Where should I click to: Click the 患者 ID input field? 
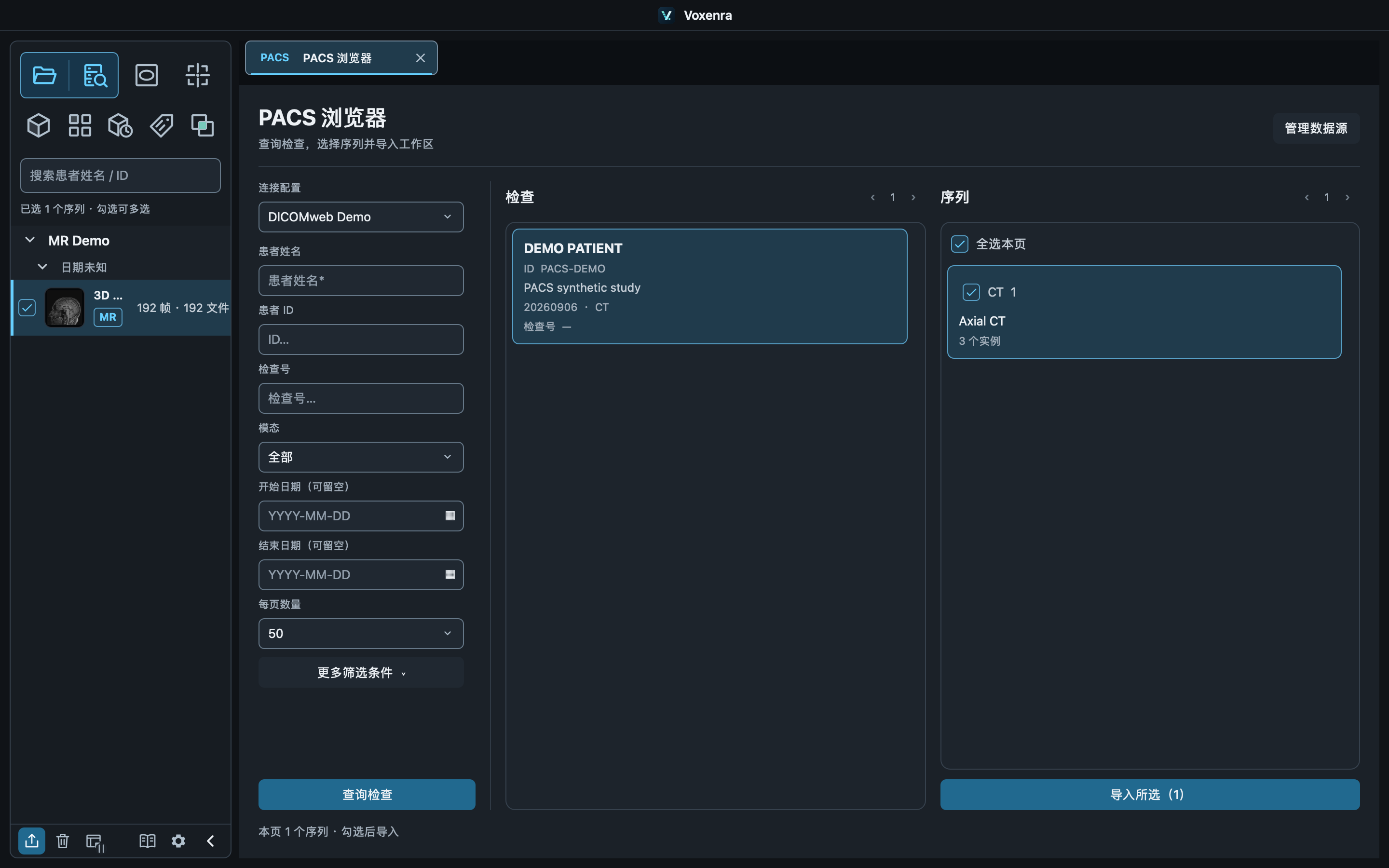361,339
